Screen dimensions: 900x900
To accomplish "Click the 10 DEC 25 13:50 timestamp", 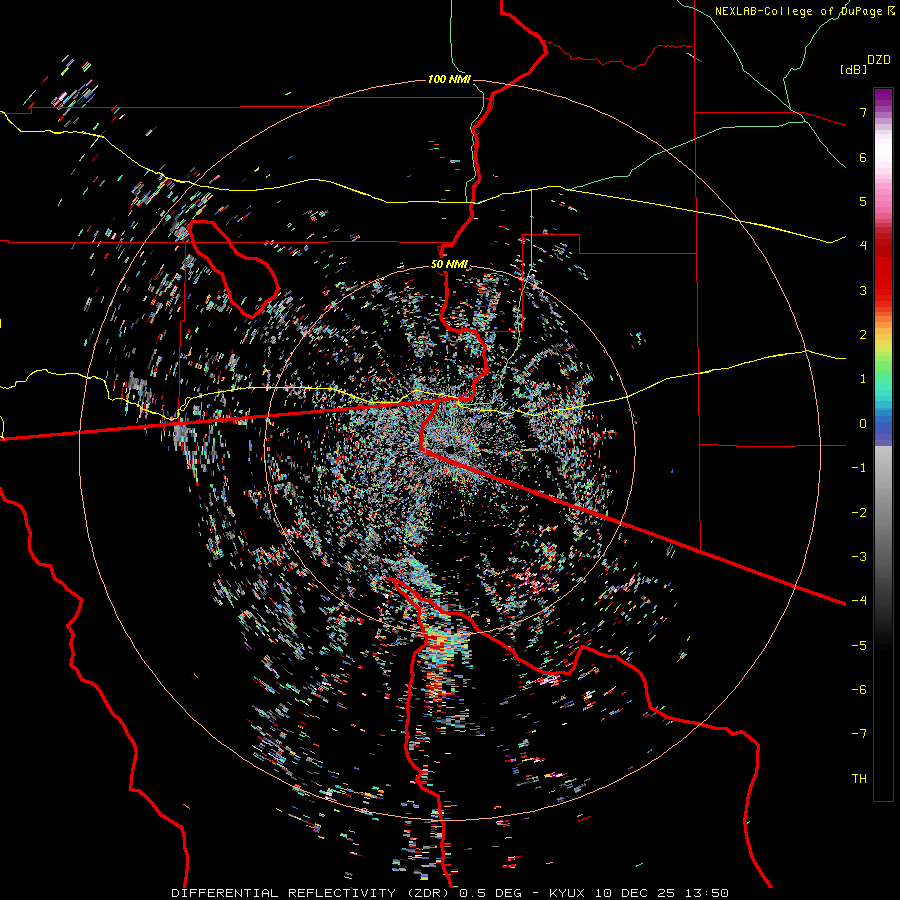I will 662,893.
